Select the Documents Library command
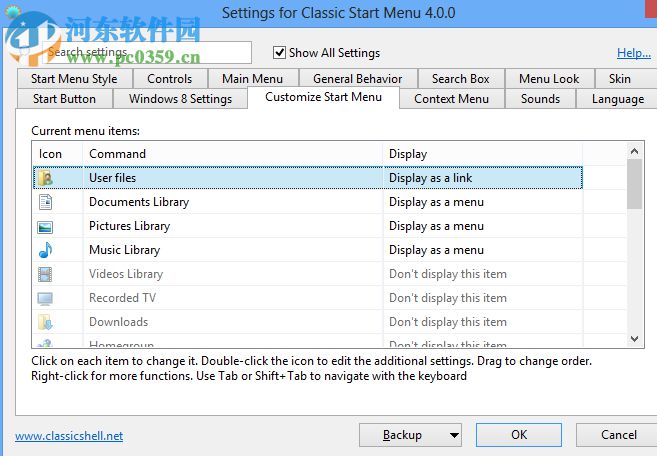The height and width of the screenshot is (456, 657). [x=139, y=202]
